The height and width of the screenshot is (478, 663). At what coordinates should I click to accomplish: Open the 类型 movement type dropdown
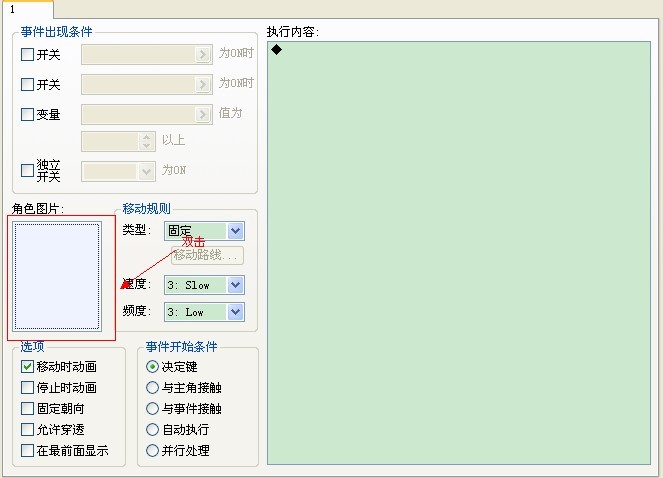tap(236, 231)
